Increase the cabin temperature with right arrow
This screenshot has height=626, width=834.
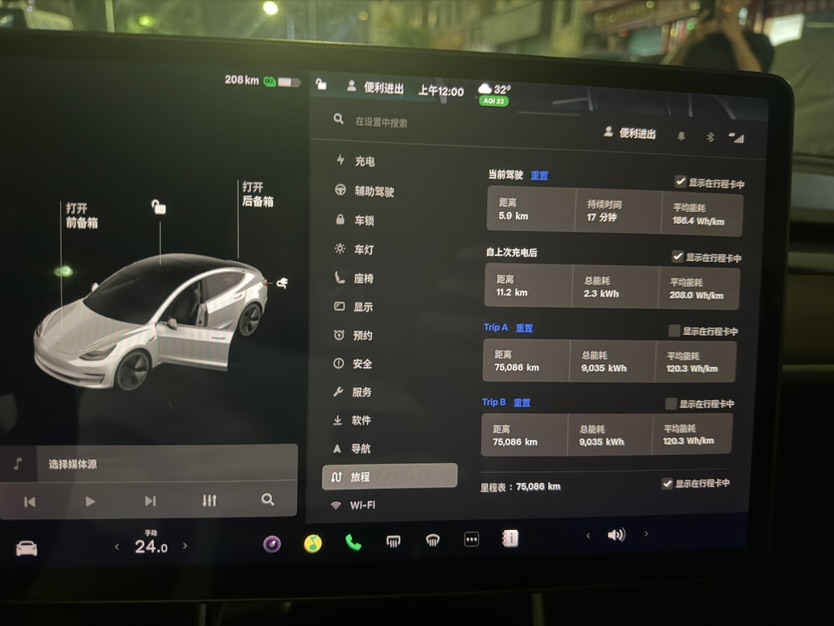pos(185,545)
